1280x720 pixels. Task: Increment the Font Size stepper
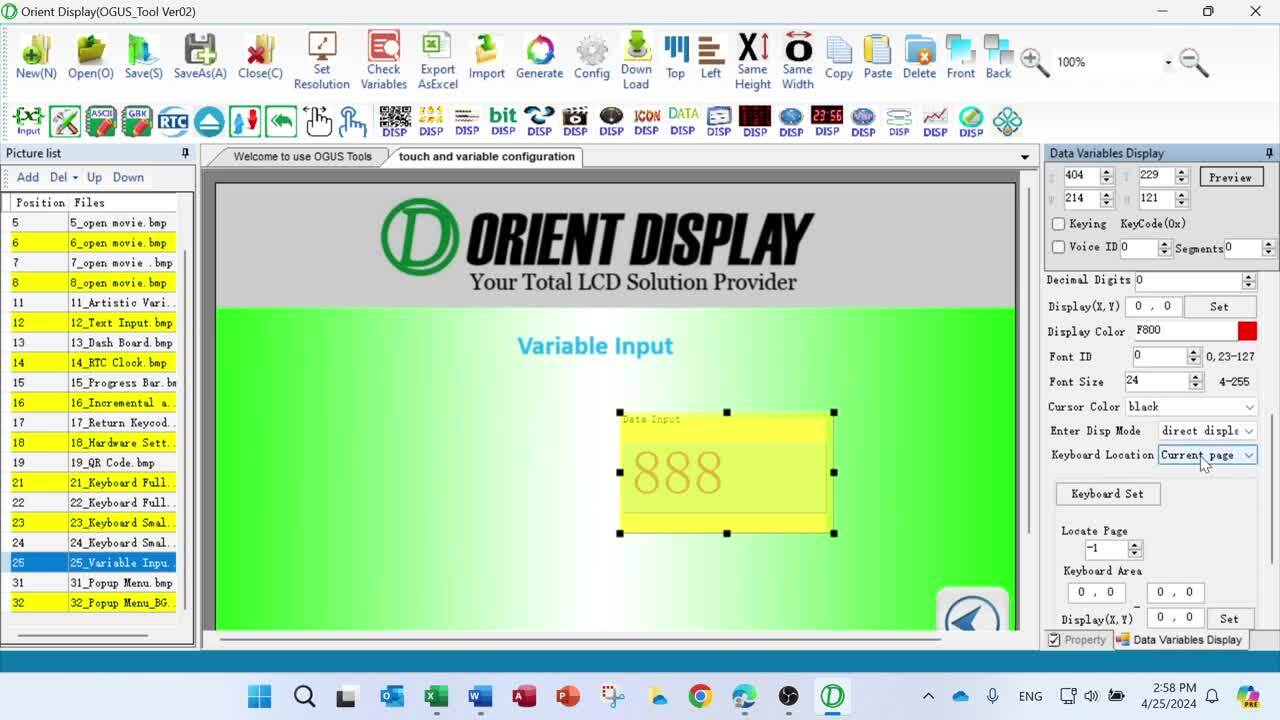1195,377
